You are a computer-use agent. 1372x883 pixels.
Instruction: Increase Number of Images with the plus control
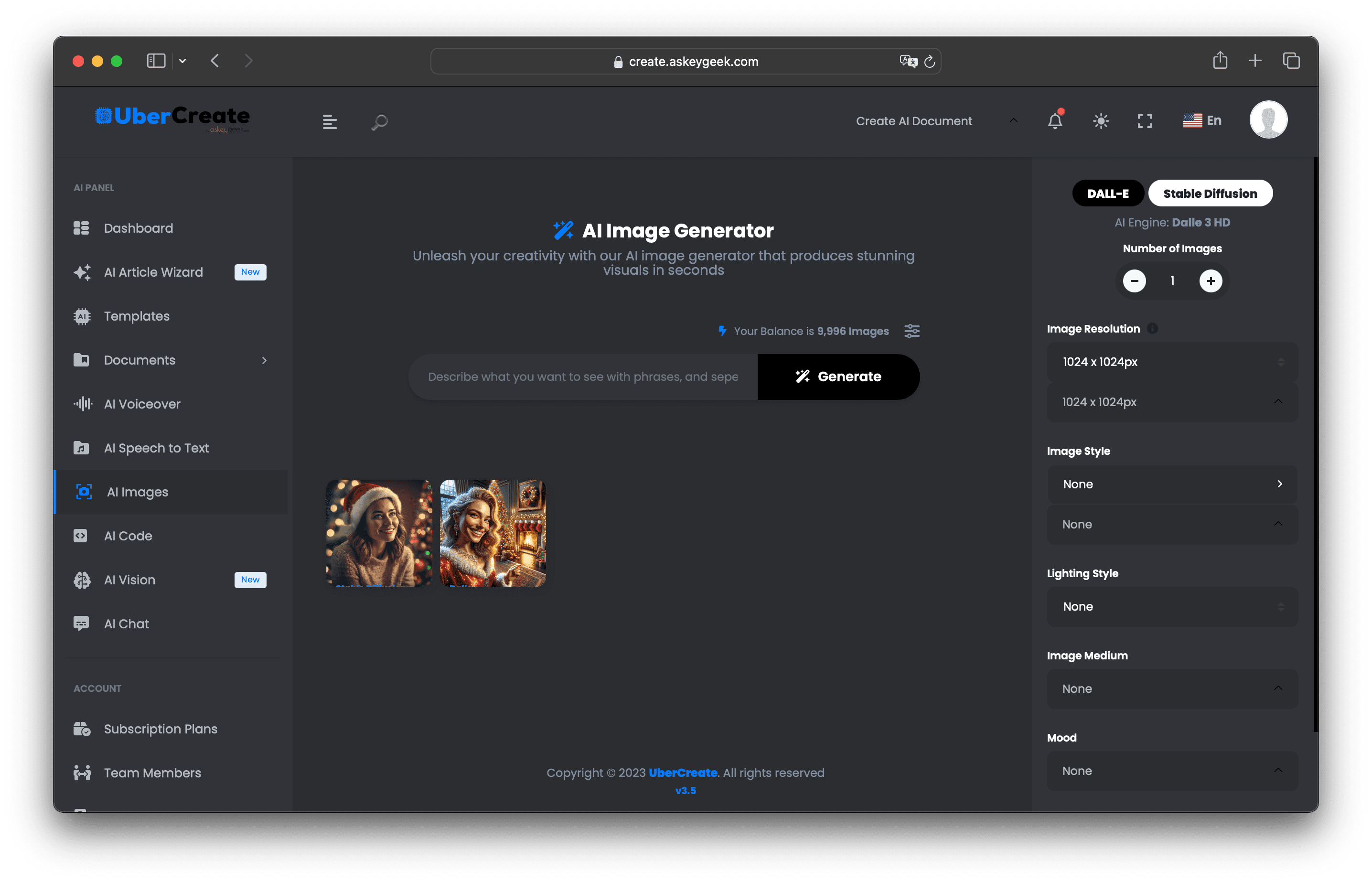click(x=1211, y=281)
